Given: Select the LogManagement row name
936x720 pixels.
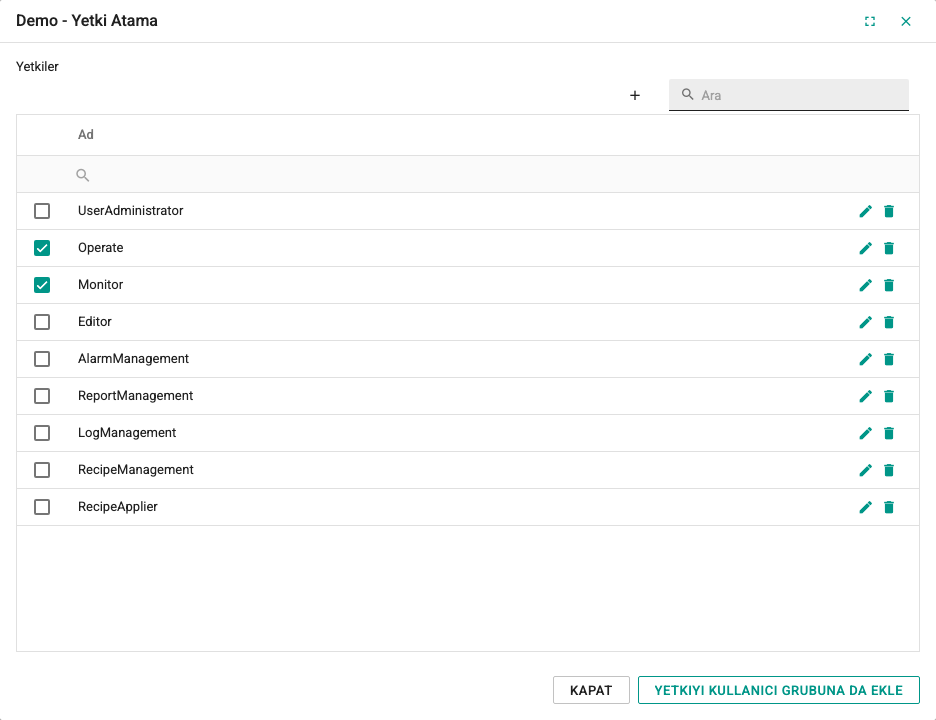Looking at the screenshot, I should pyautogui.click(x=127, y=433).
